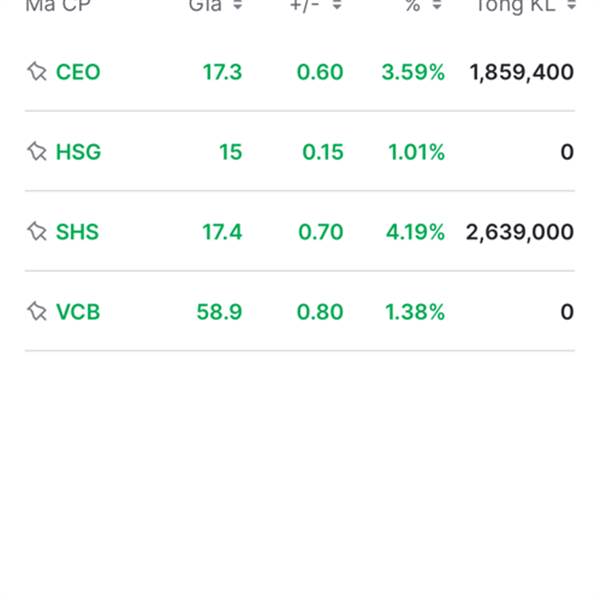This screenshot has height=600, width=600.
Task: Sort list by Tổng KL arrow
Action: click(570, 6)
